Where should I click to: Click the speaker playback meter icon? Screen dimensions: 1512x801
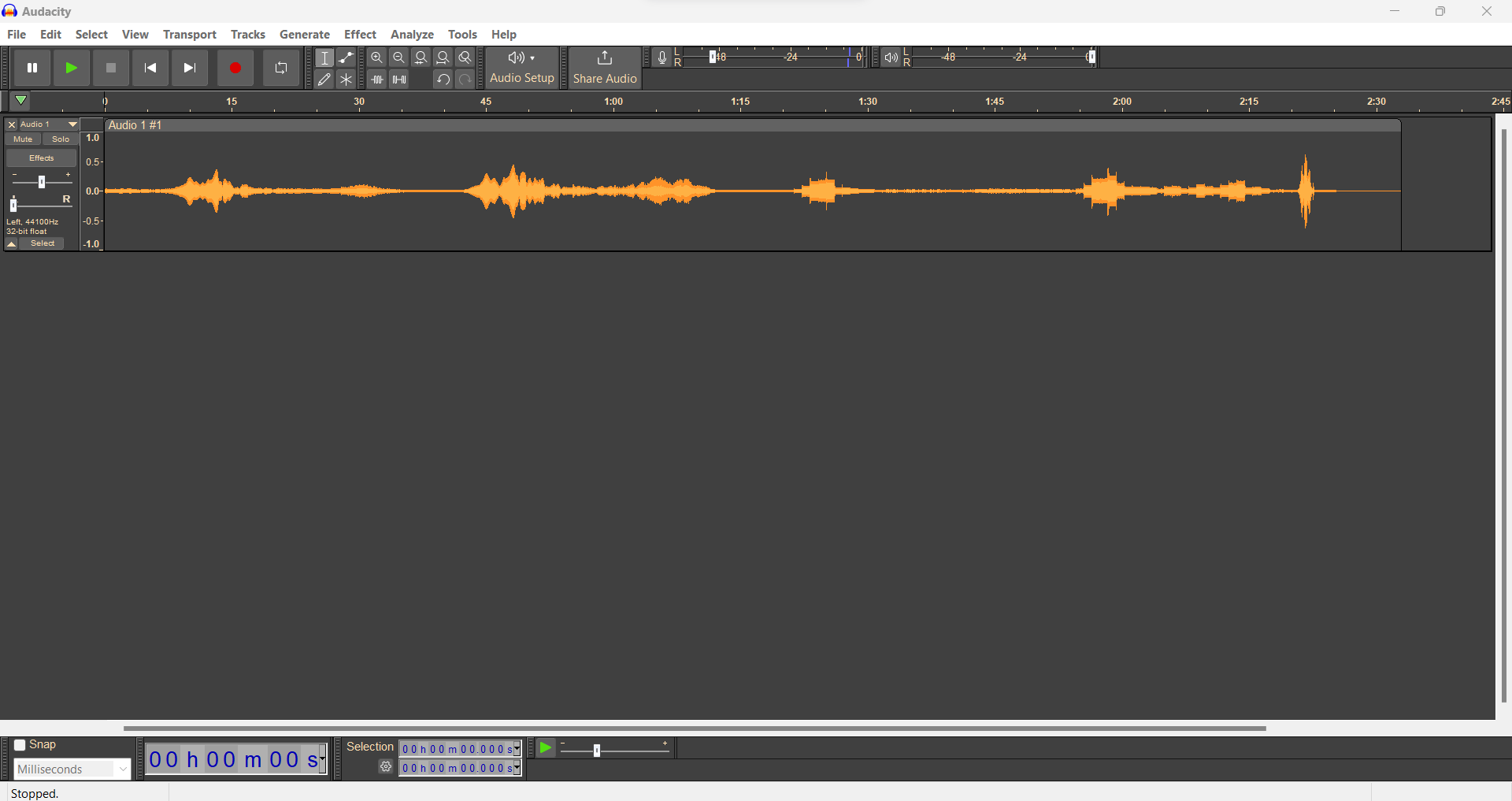tap(891, 57)
